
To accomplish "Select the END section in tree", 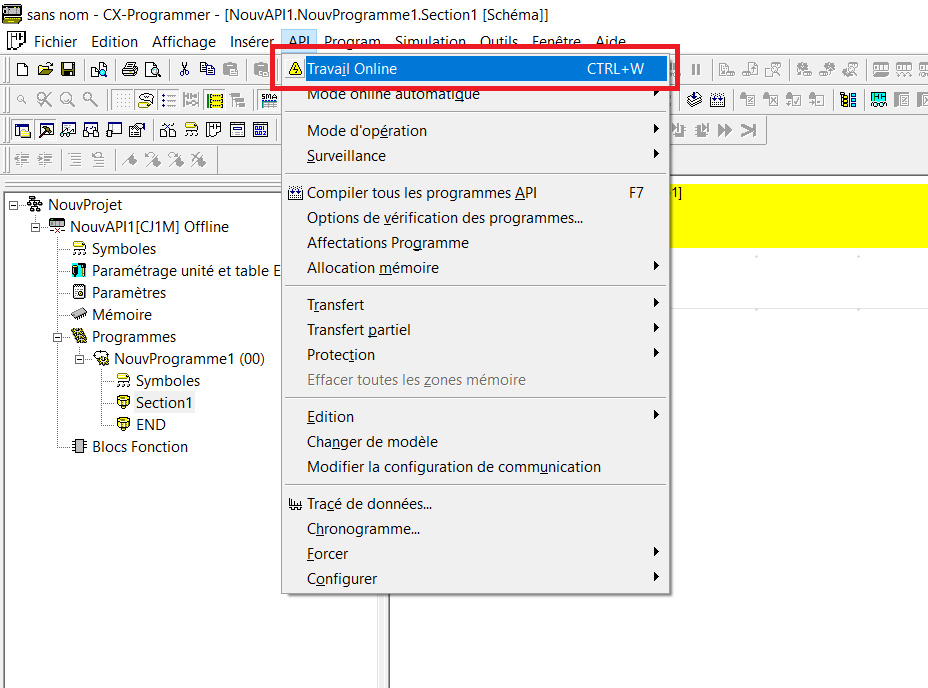I will [x=150, y=425].
